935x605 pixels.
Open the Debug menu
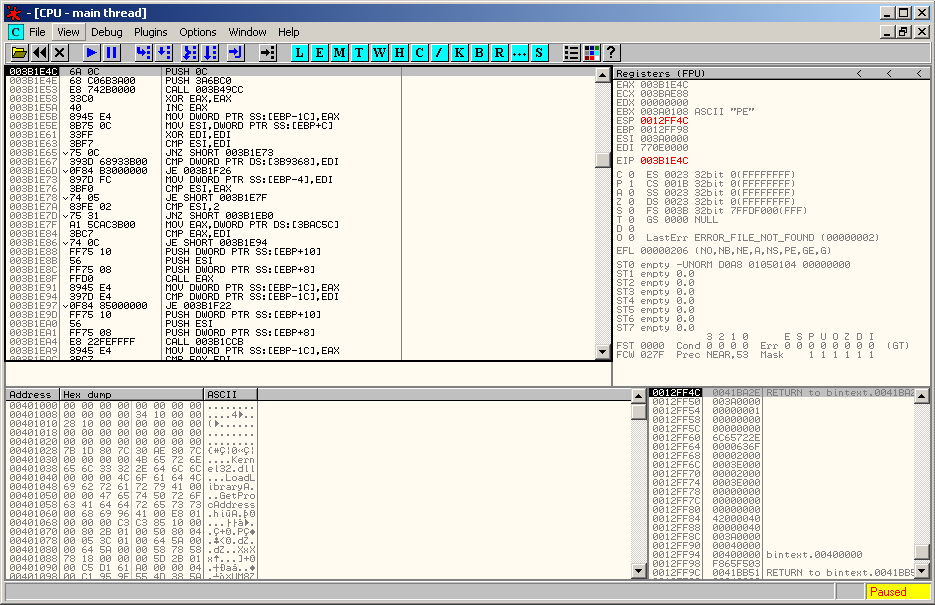tap(107, 32)
